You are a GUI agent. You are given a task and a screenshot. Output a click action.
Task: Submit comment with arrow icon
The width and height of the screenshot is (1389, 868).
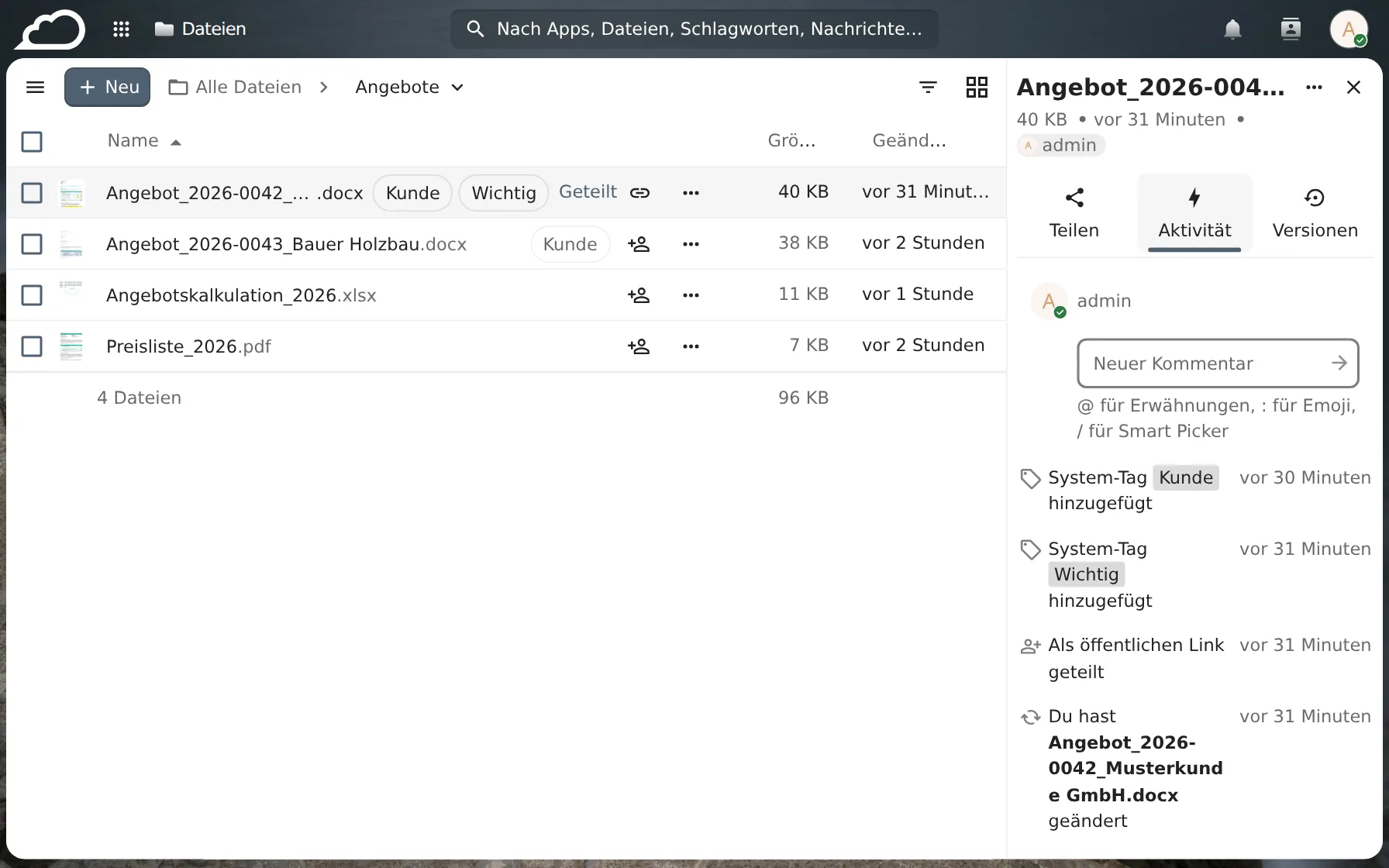click(1339, 363)
